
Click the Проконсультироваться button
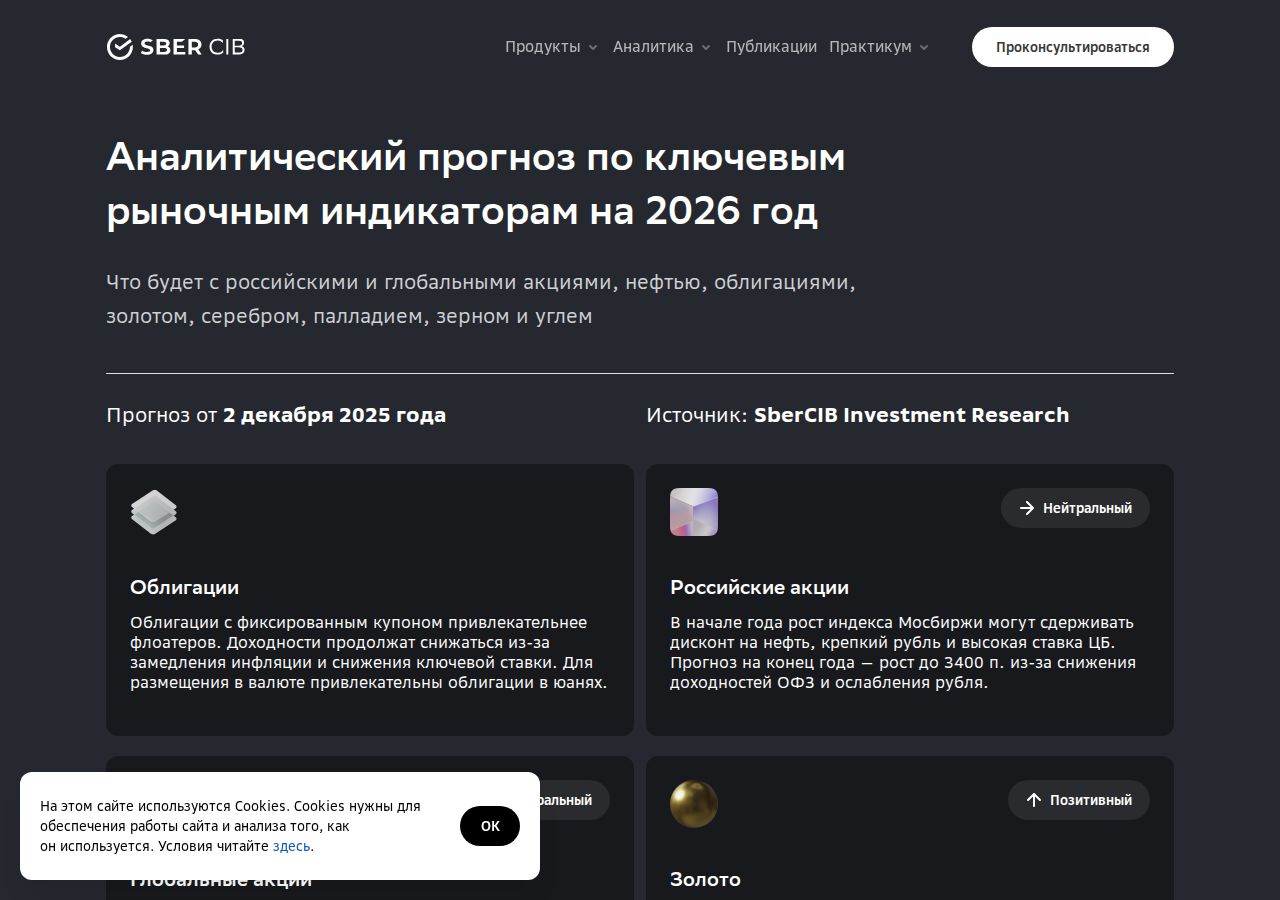(1073, 47)
